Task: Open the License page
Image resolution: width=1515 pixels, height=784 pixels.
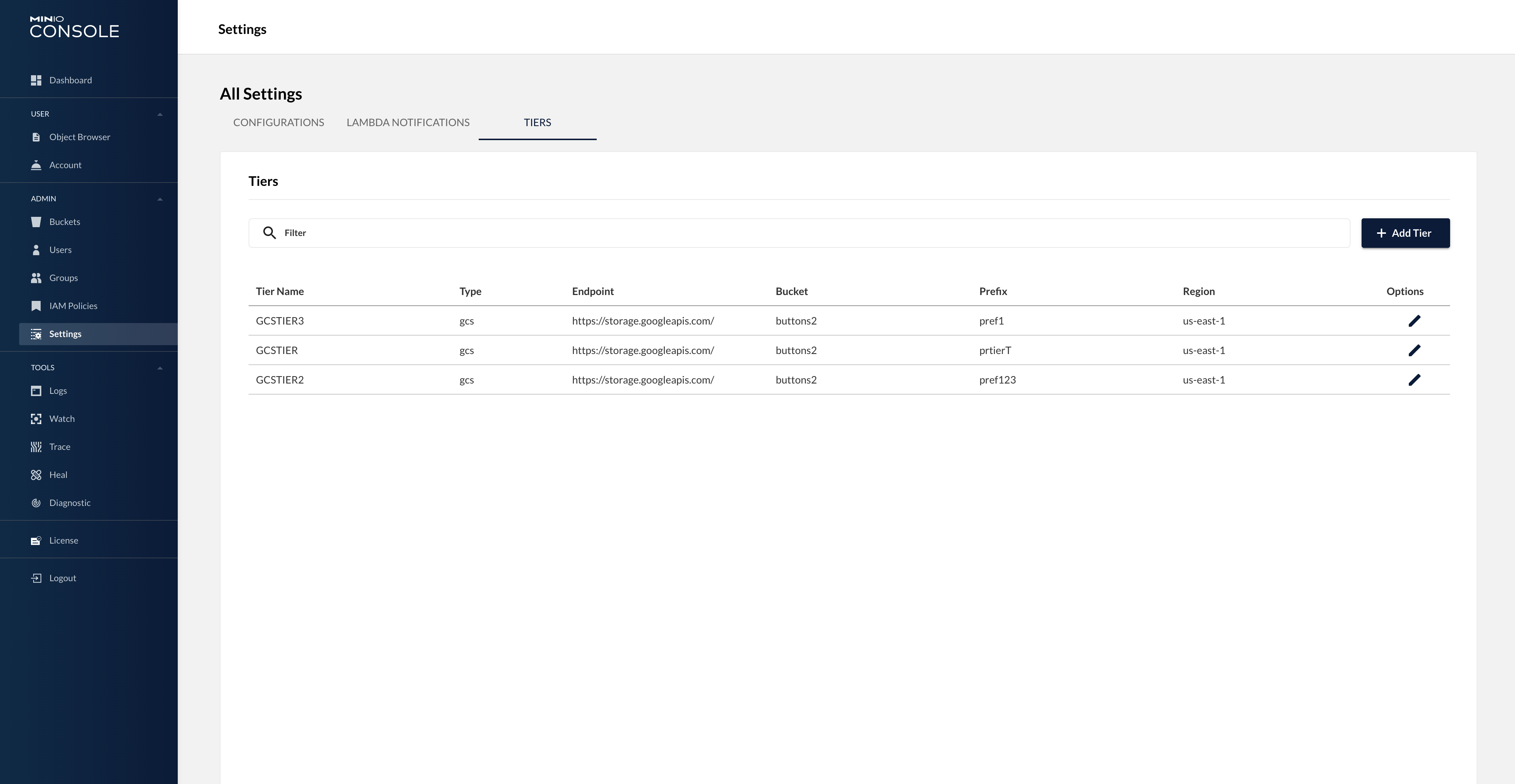Action: pos(63,541)
